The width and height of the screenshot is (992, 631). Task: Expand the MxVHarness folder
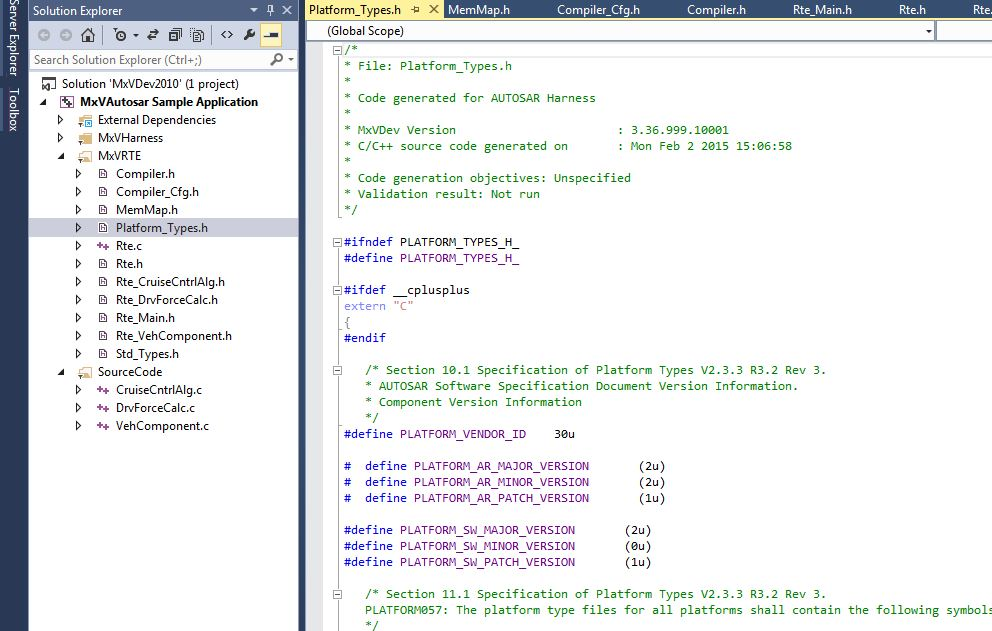pos(61,138)
